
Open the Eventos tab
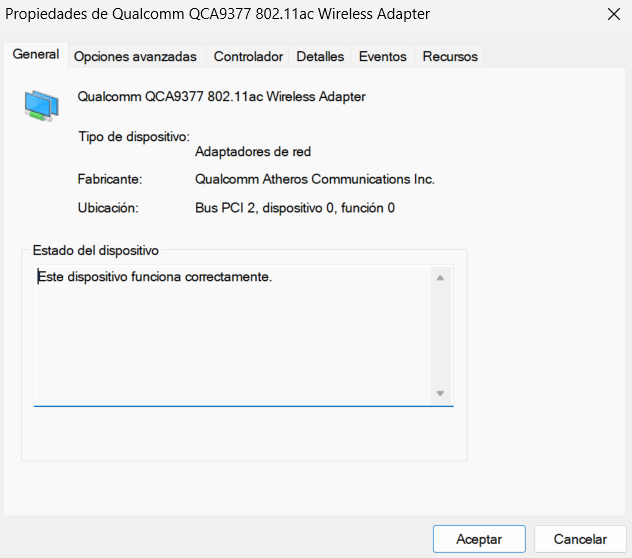coord(383,56)
